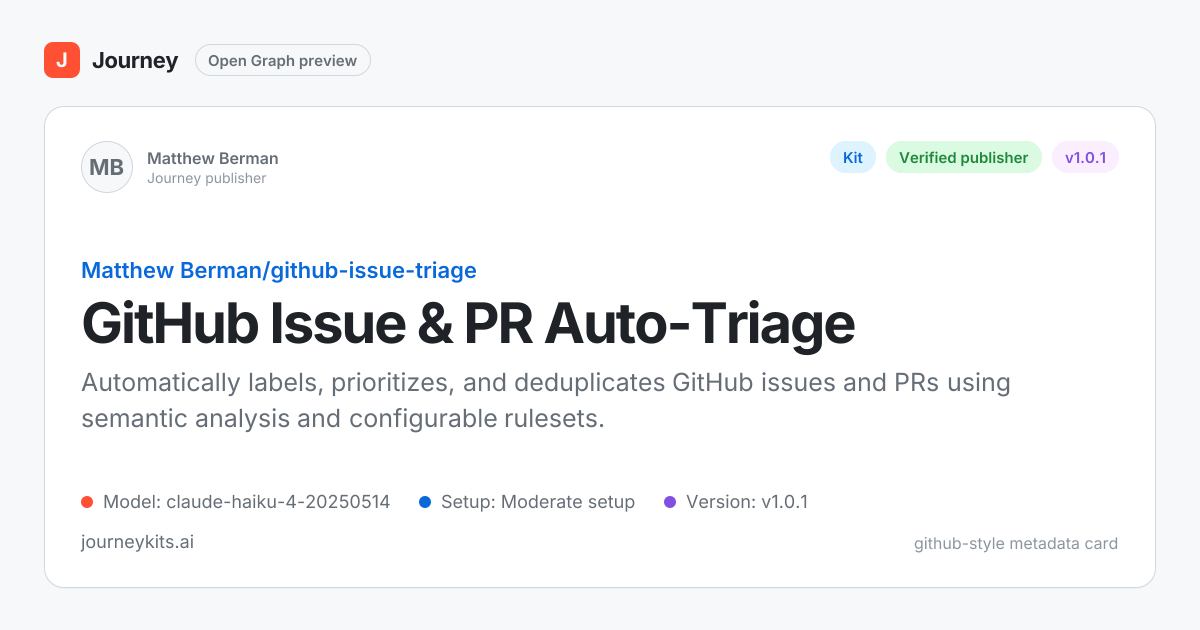Click the github-style metadata card caption
Screen dimensions: 1200x630
coord(1016,544)
